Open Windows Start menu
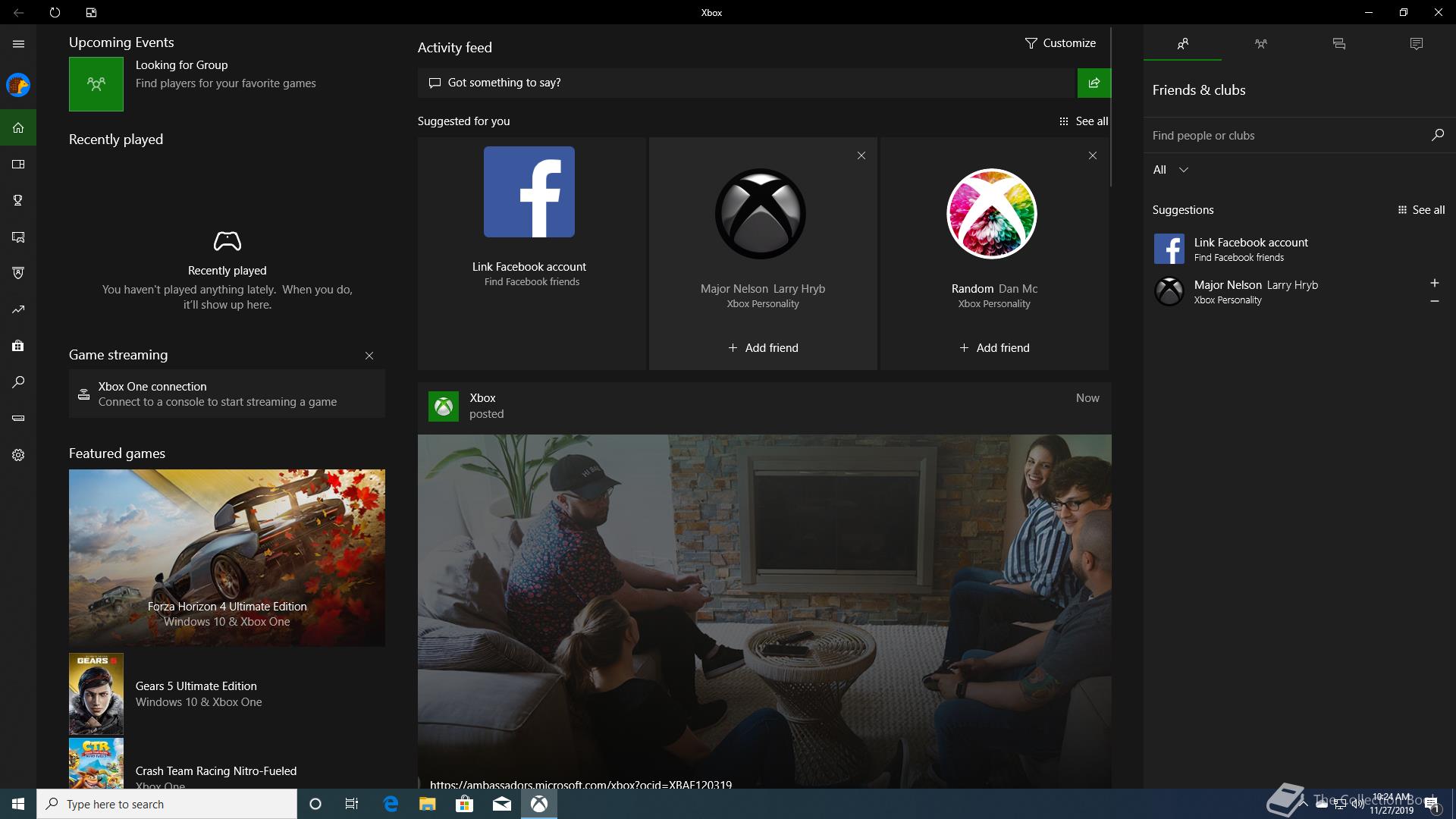Viewport: 1456px width, 819px height. [18, 804]
